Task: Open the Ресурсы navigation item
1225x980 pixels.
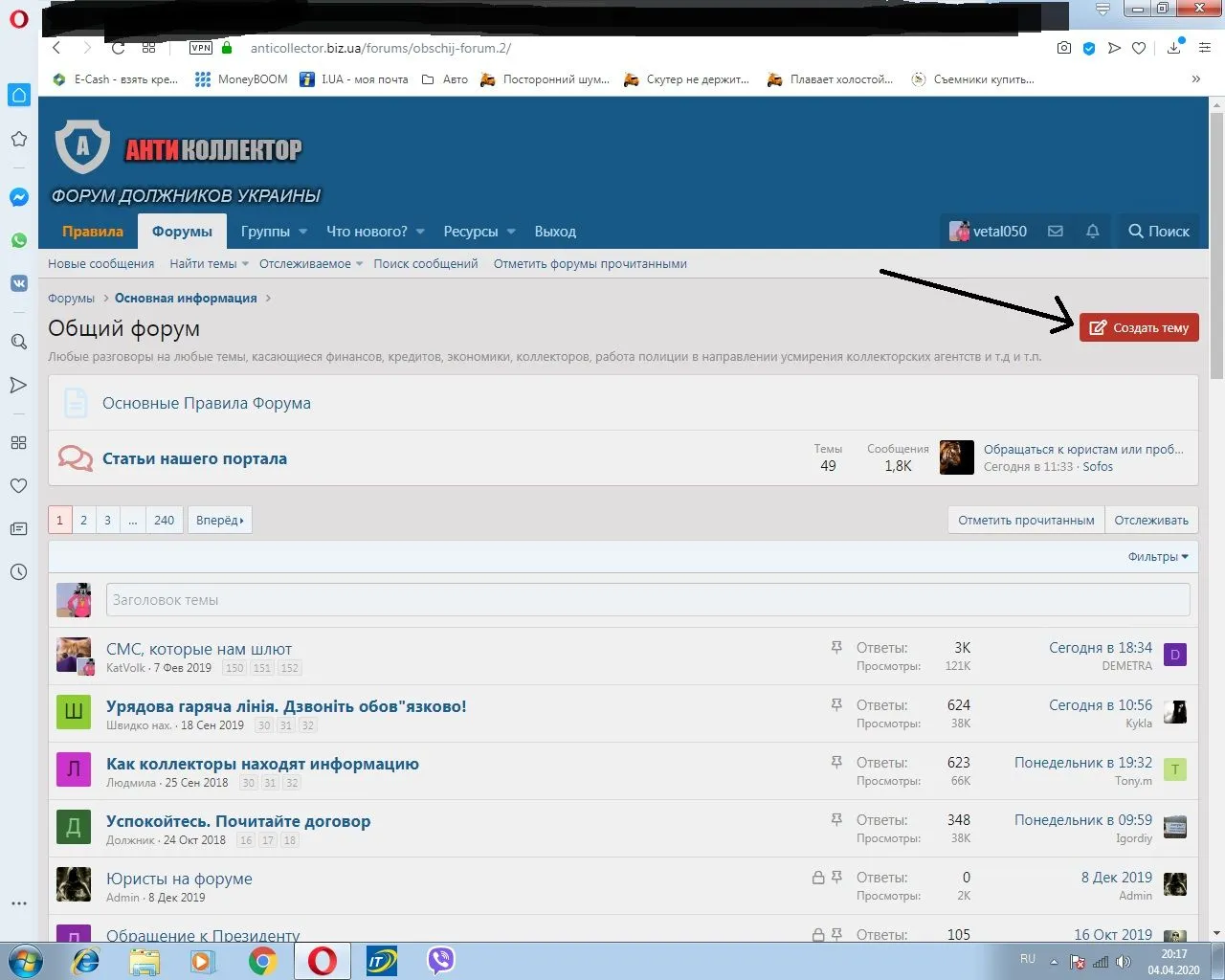Action: [x=470, y=232]
